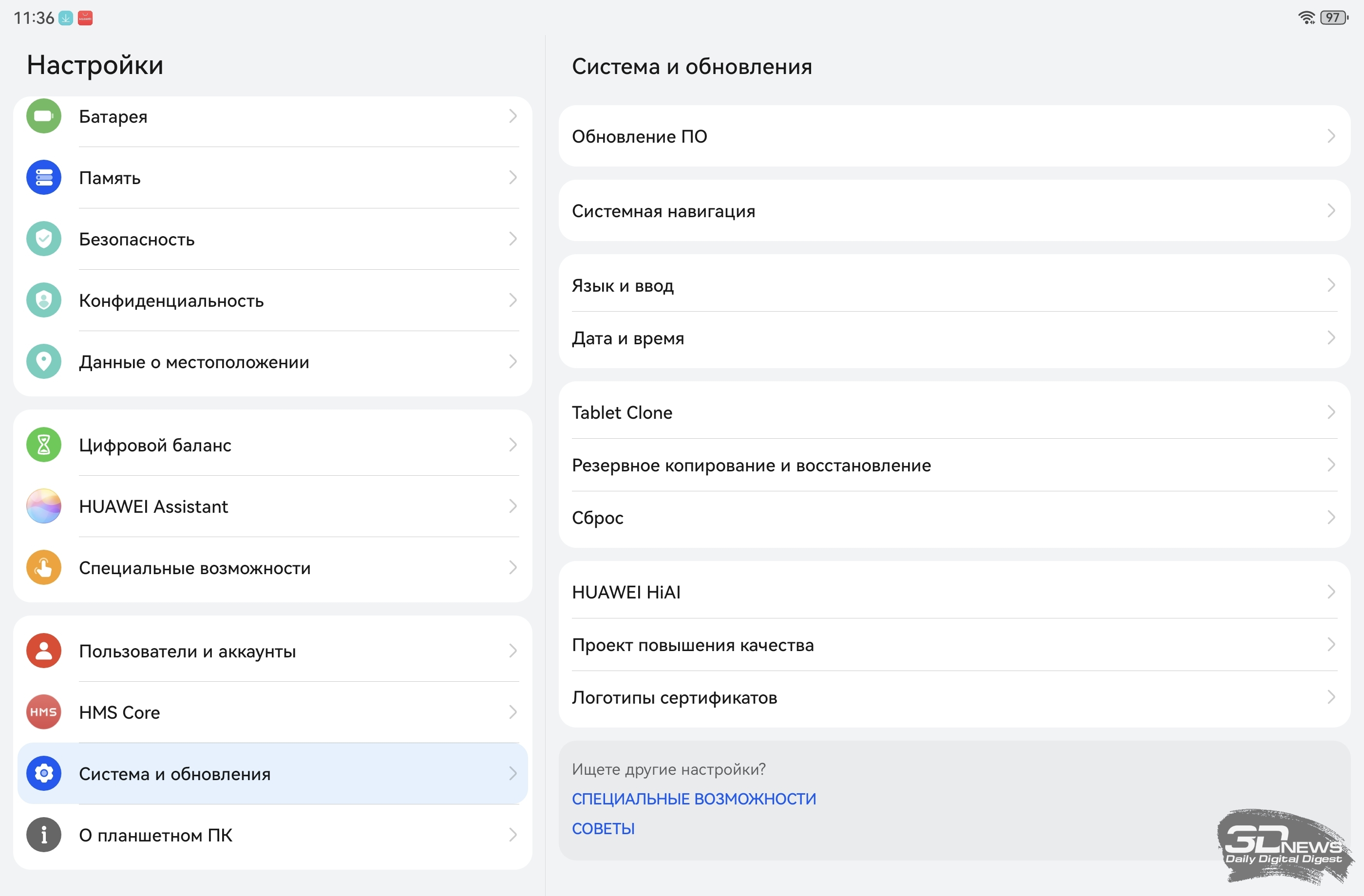This screenshot has height=896, width=1364.
Task: Follow the СОВЕТЫ link
Action: pyautogui.click(x=603, y=828)
